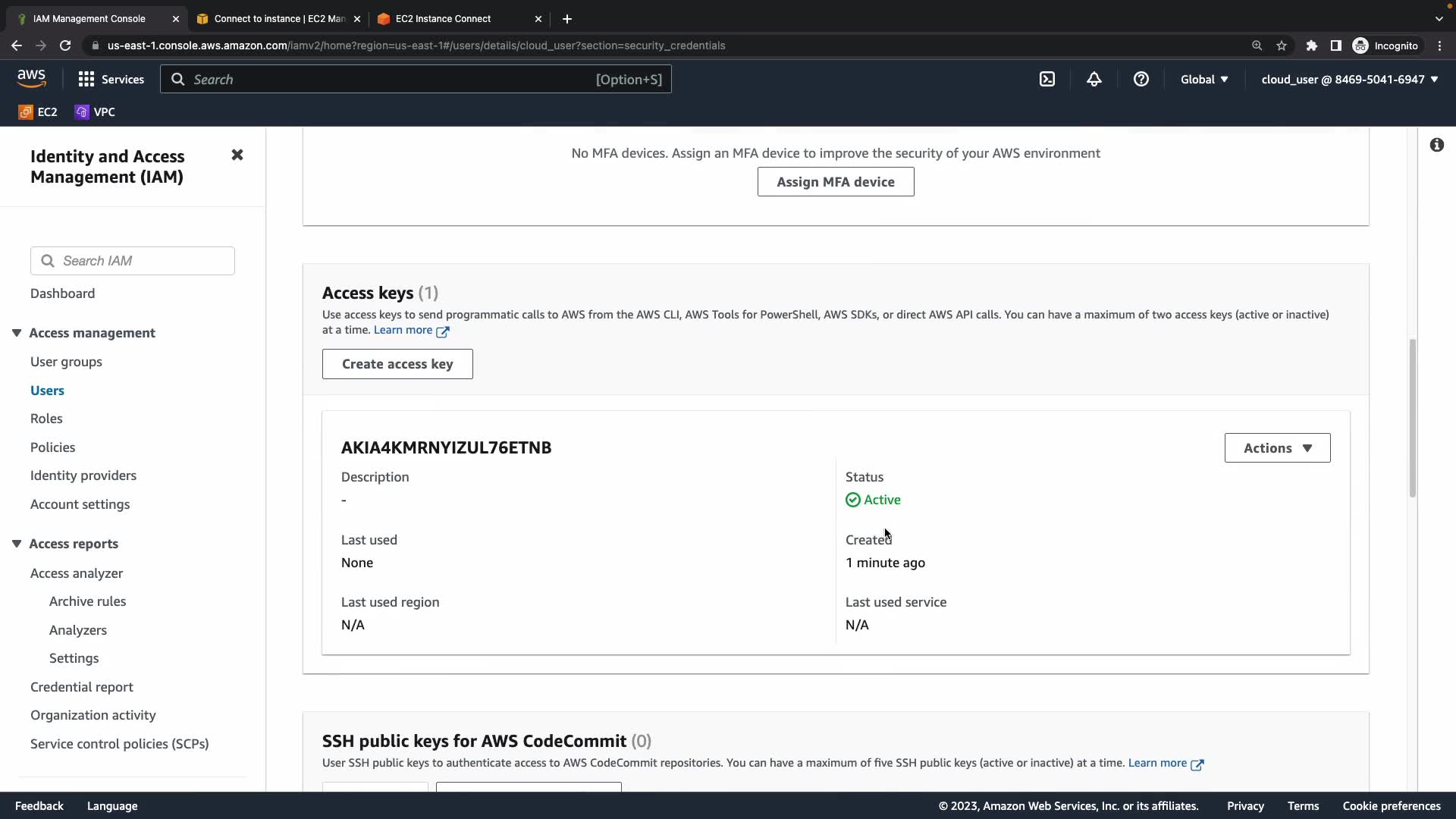Open the help question-mark icon
Screen dimensions: 1456x819
click(x=1141, y=80)
